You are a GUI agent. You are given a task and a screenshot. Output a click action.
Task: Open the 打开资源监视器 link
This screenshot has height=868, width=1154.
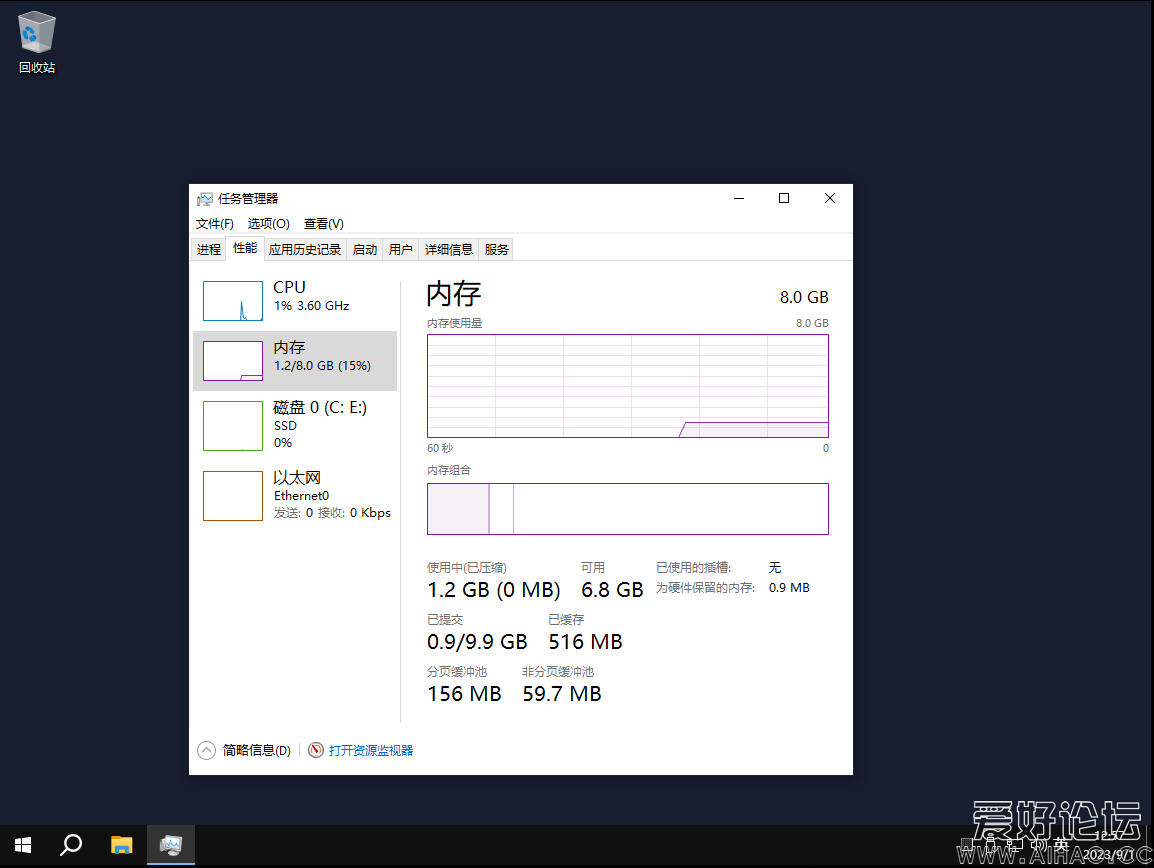click(370, 750)
